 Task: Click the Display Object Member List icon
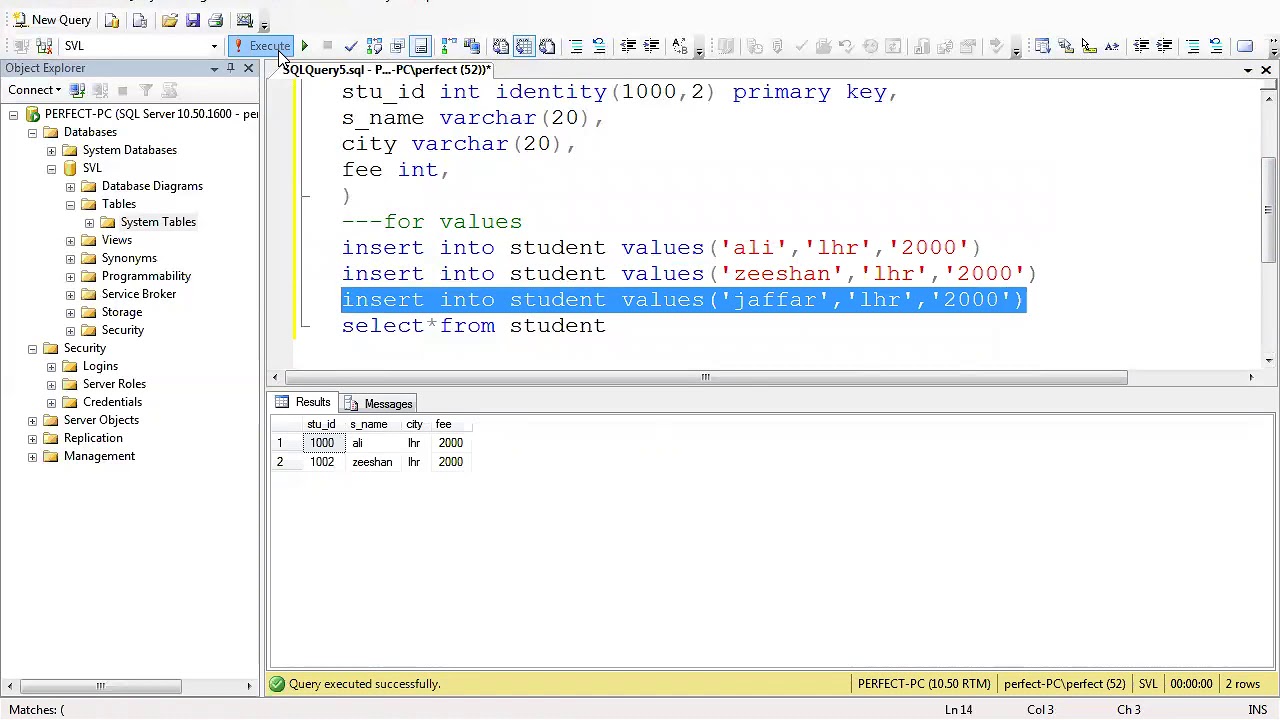1042,46
